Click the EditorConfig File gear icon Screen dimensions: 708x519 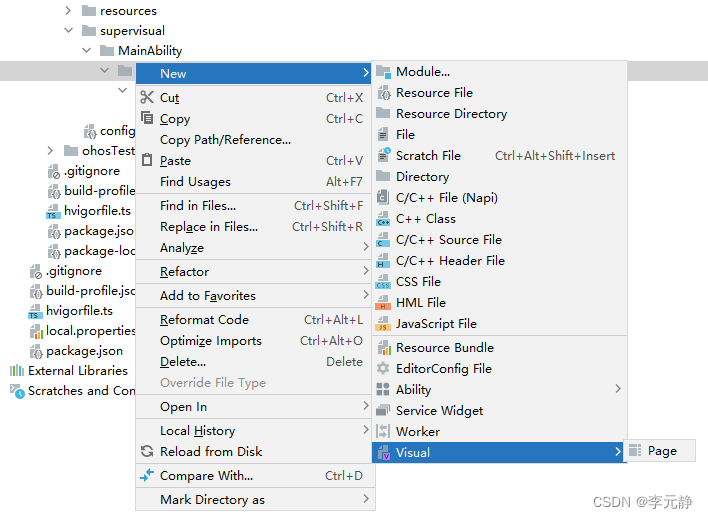383,368
